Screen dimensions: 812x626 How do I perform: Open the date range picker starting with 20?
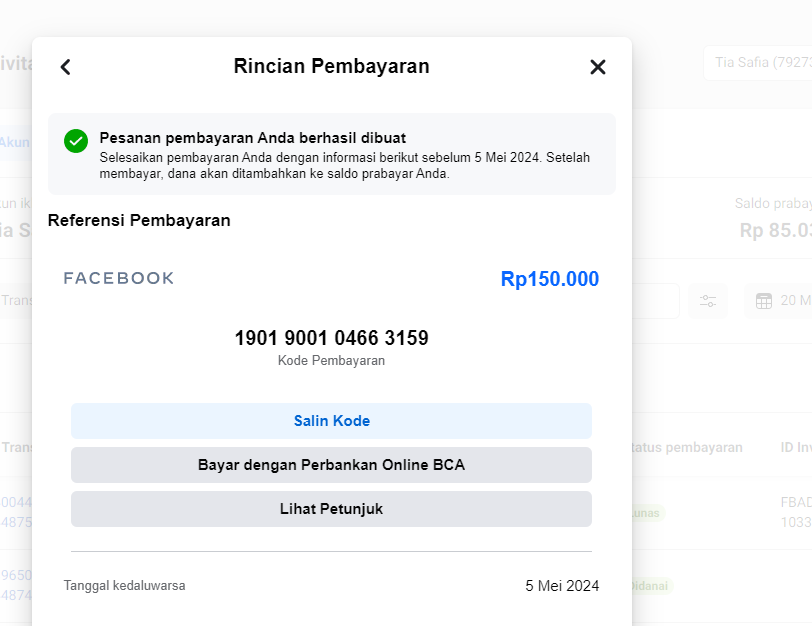tap(790, 301)
